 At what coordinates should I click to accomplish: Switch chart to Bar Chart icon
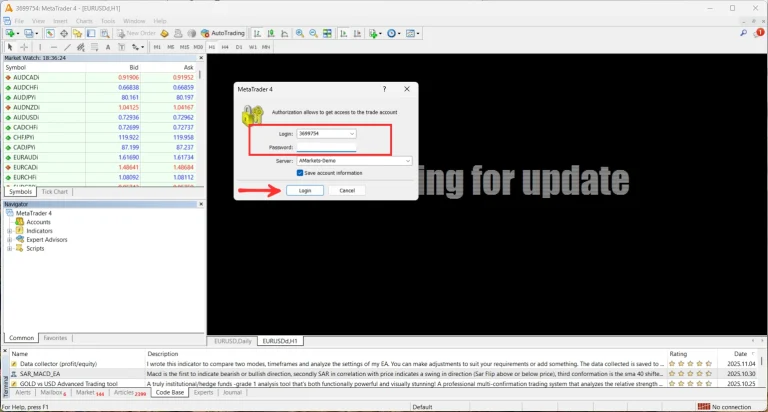pos(257,33)
